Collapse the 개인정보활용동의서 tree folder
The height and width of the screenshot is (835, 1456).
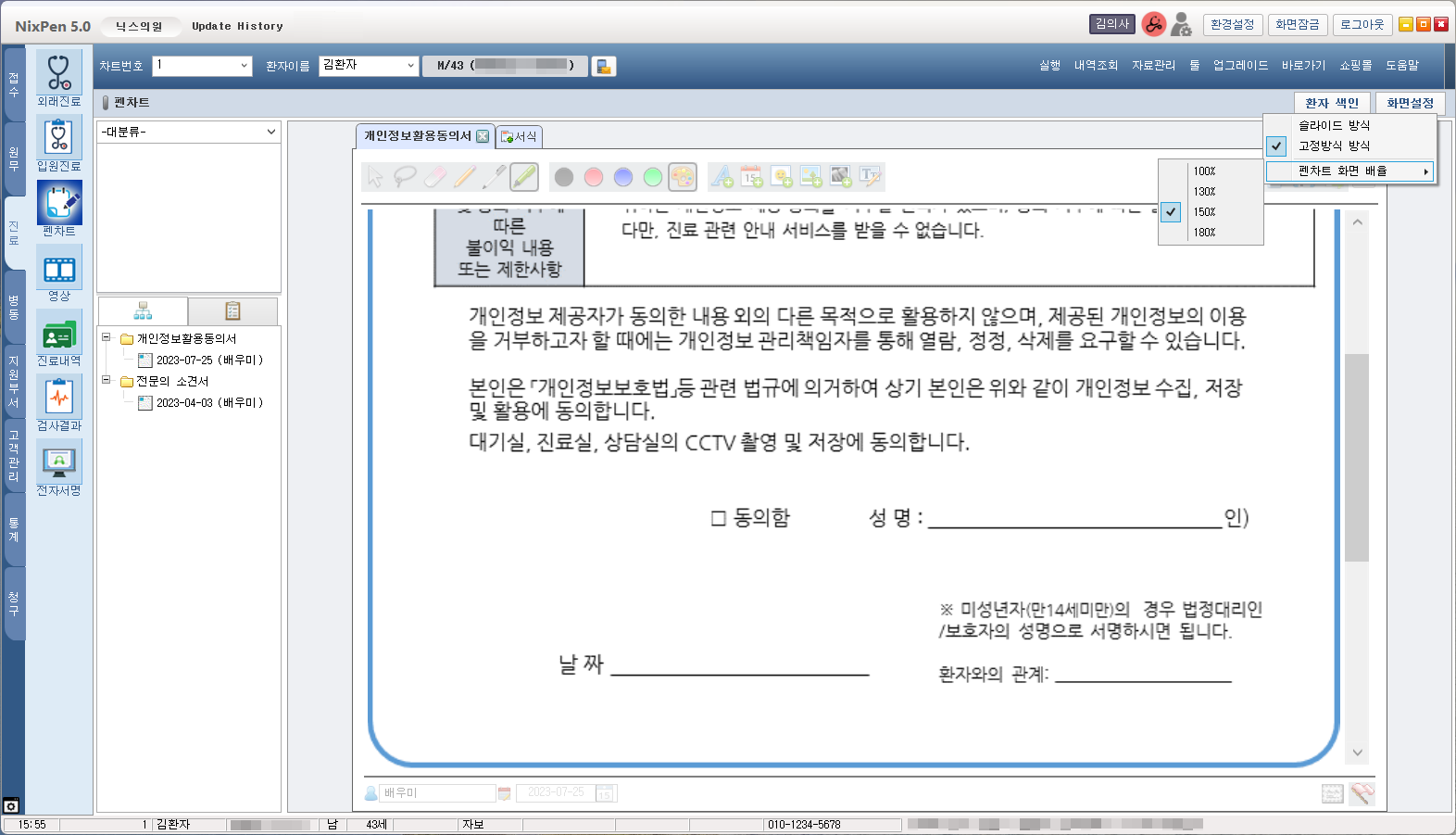107,338
